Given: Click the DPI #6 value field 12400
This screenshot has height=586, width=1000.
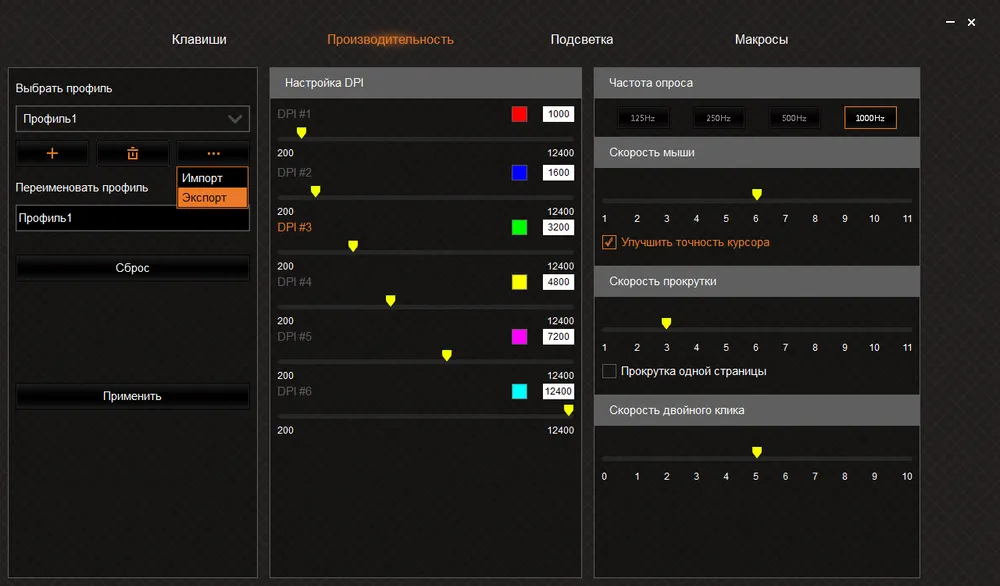Looking at the screenshot, I should coord(558,392).
